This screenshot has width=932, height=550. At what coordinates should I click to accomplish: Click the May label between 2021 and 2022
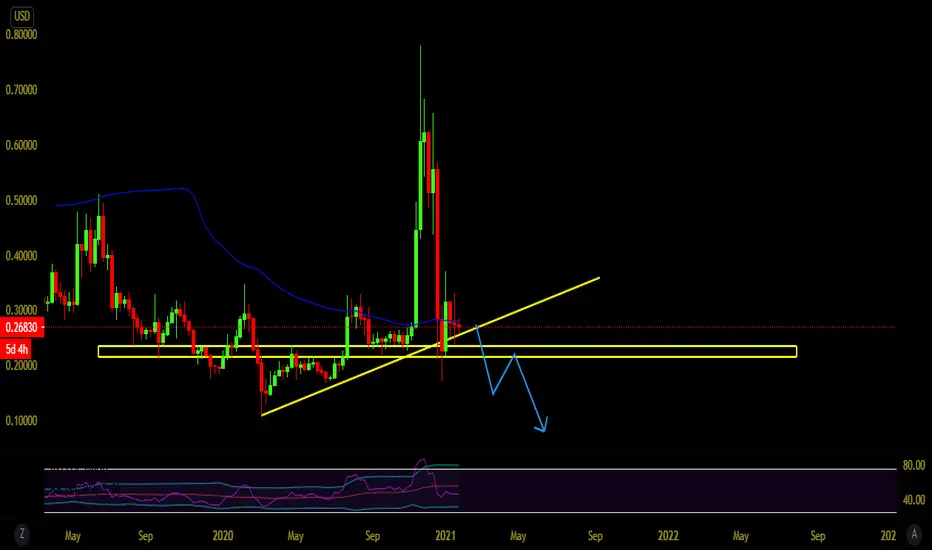tap(518, 536)
